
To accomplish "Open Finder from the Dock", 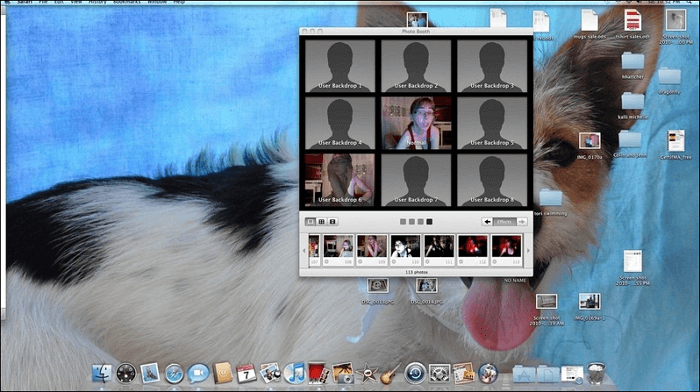I will [102, 373].
